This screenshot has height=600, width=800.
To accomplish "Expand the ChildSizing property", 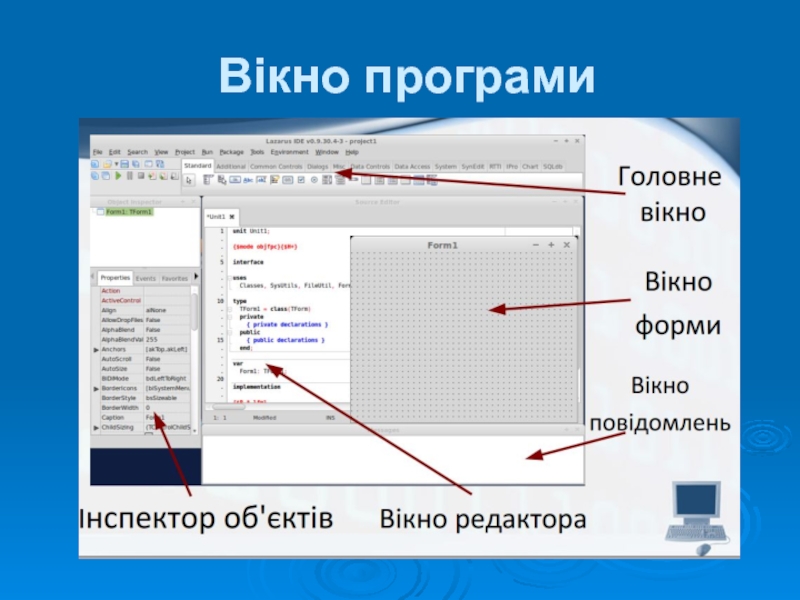I will [96, 428].
